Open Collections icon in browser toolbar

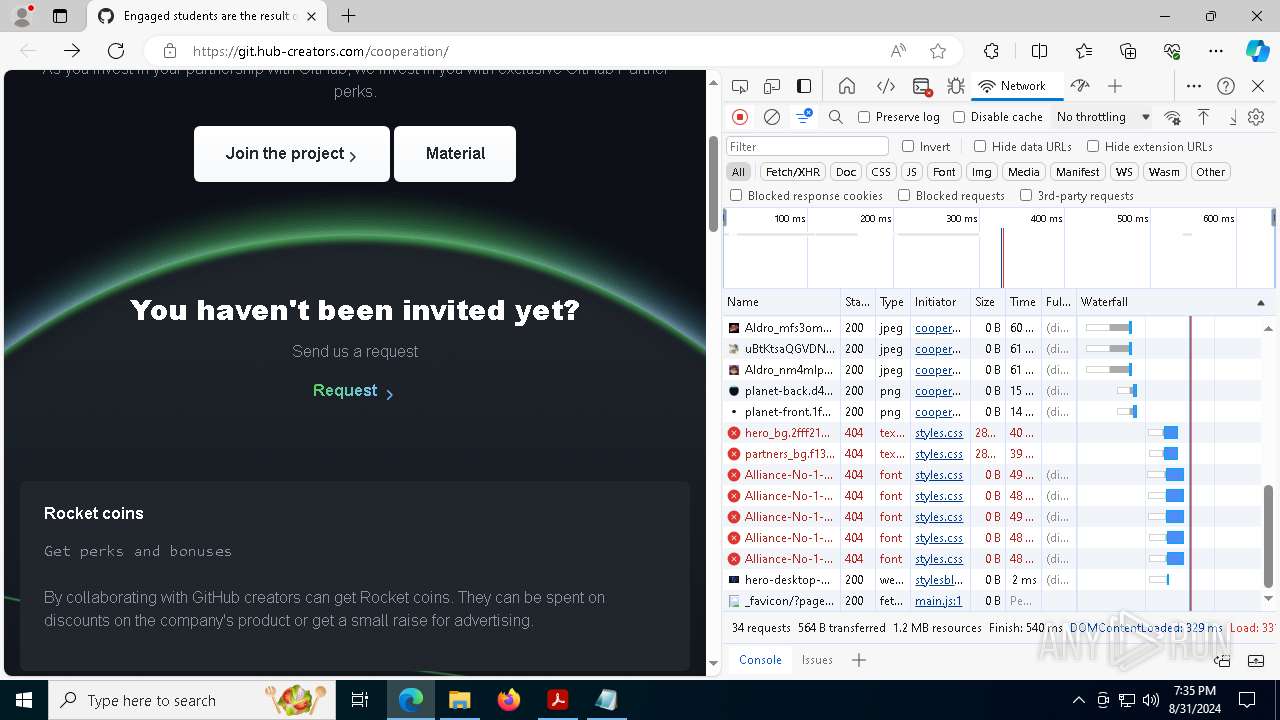pyautogui.click(x=1128, y=51)
